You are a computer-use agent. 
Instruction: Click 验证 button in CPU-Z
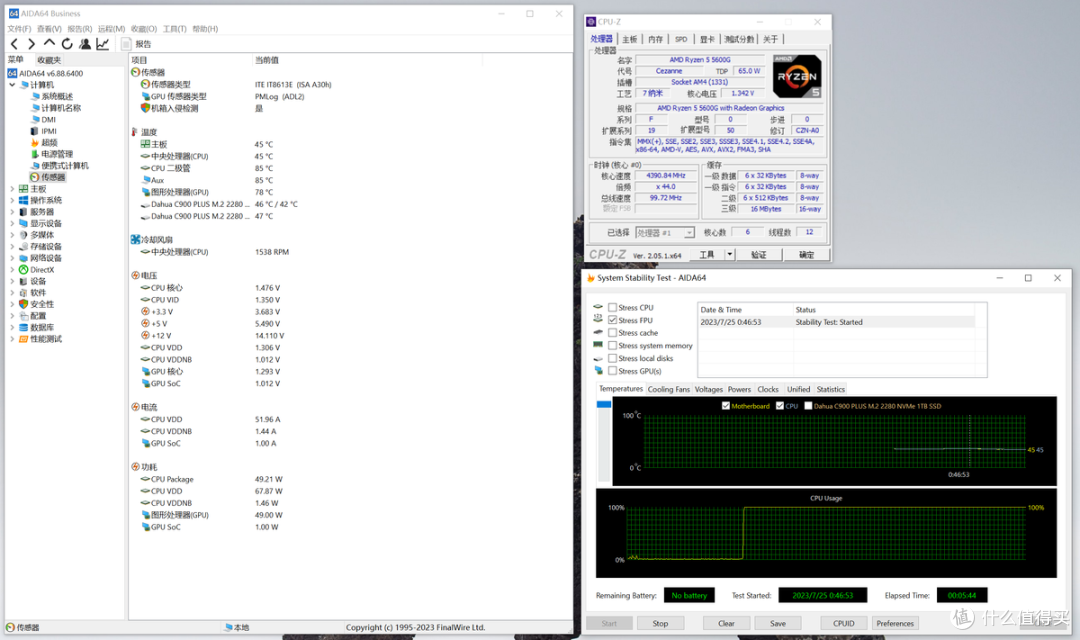tap(758, 255)
